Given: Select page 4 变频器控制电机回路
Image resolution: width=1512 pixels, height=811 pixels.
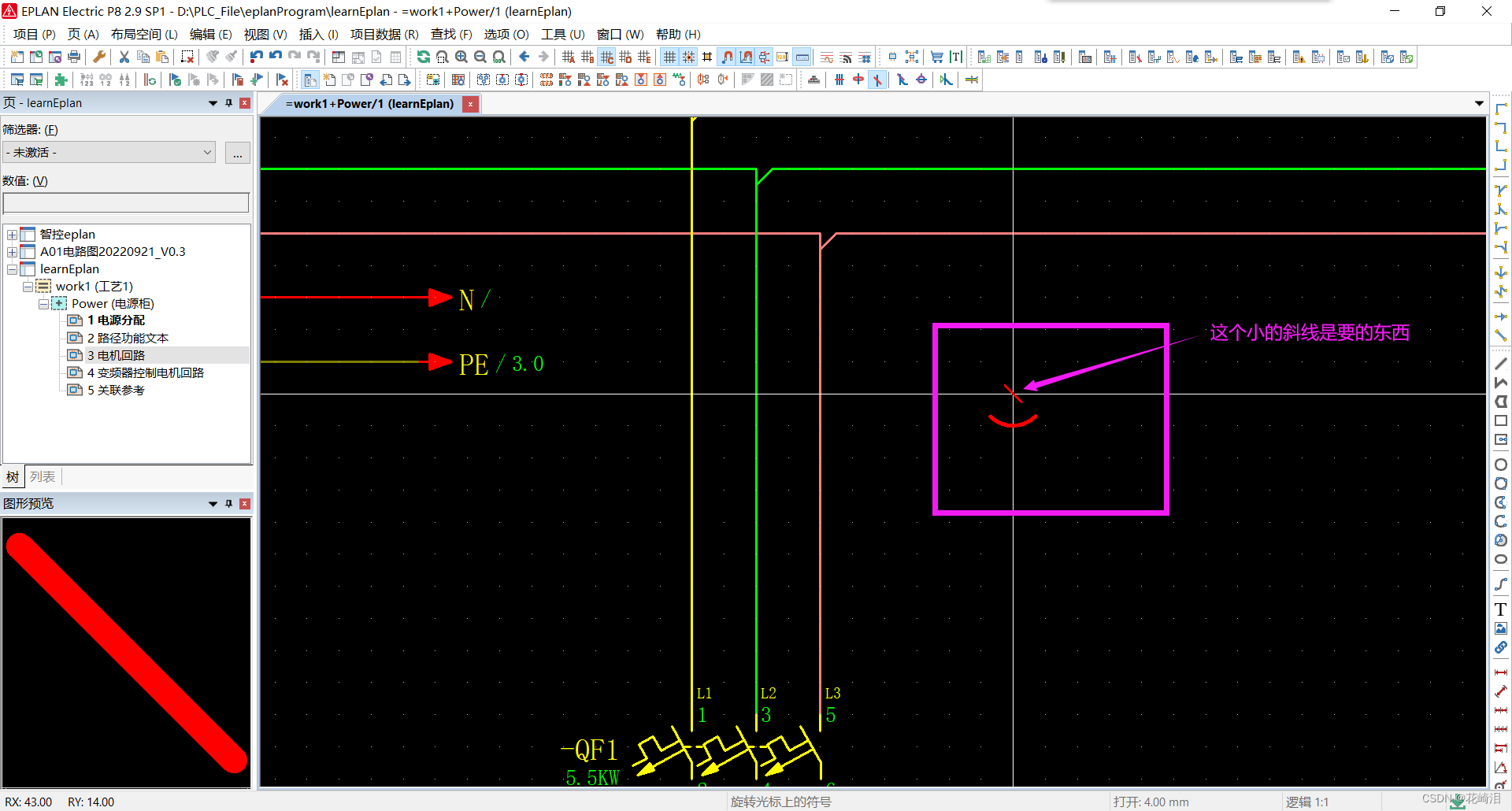Looking at the screenshot, I should (145, 372).
